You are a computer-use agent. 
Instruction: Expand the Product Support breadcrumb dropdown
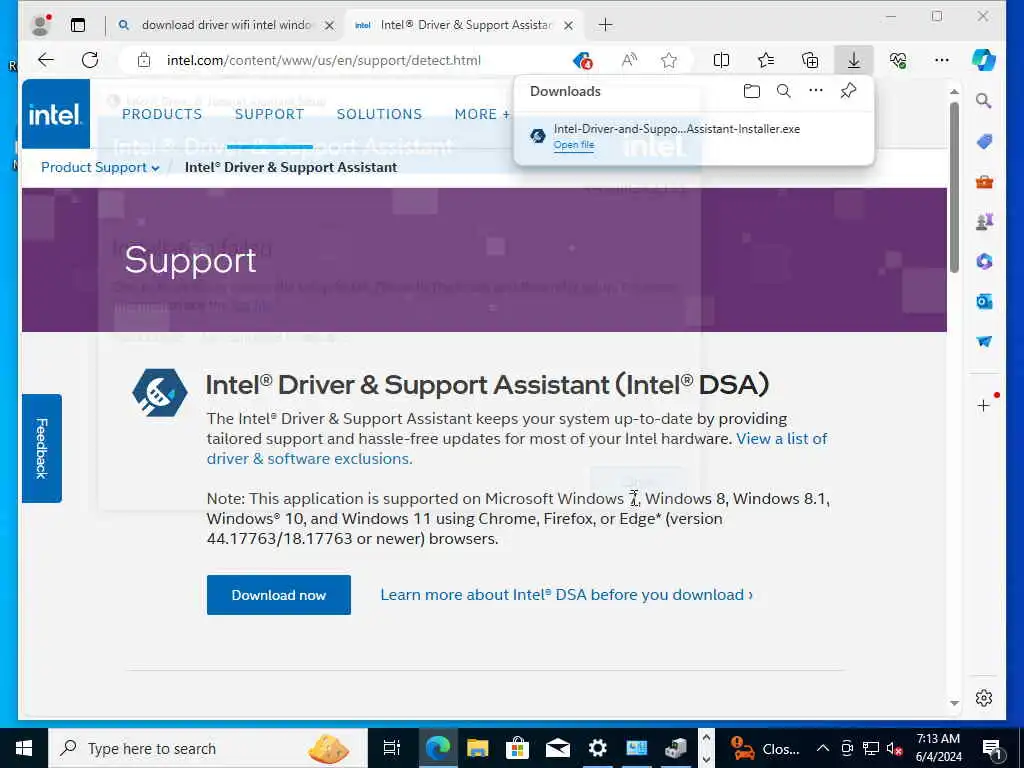pos(100,167)
